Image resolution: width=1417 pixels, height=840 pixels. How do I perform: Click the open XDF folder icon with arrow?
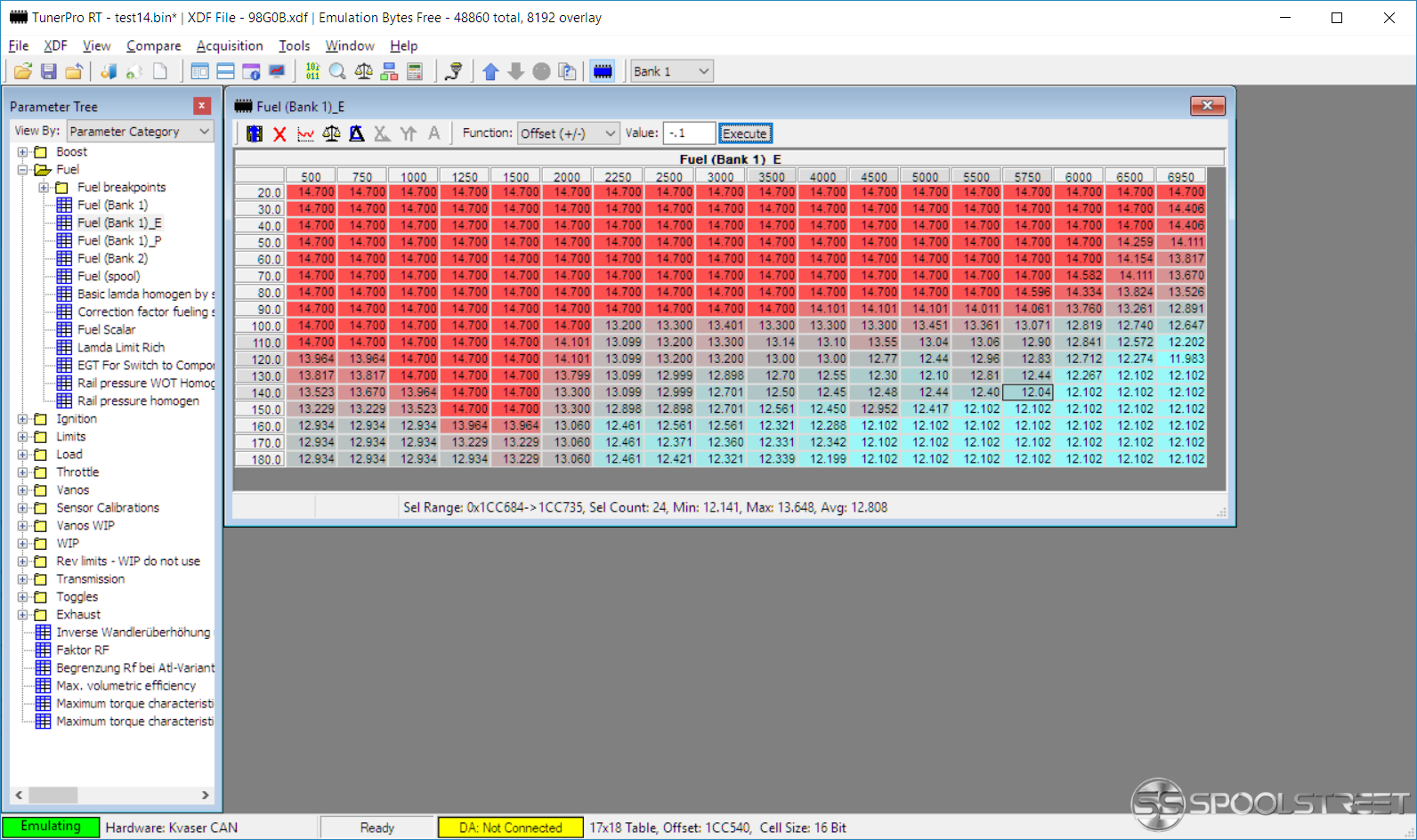tap(74, 71)
